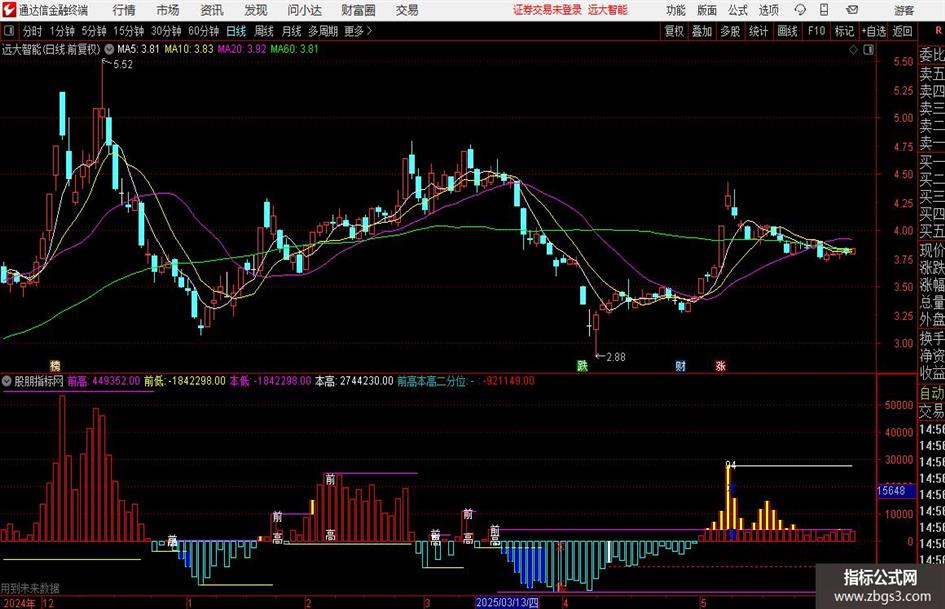Open the 选项 menu

click(x=768, y=10)
